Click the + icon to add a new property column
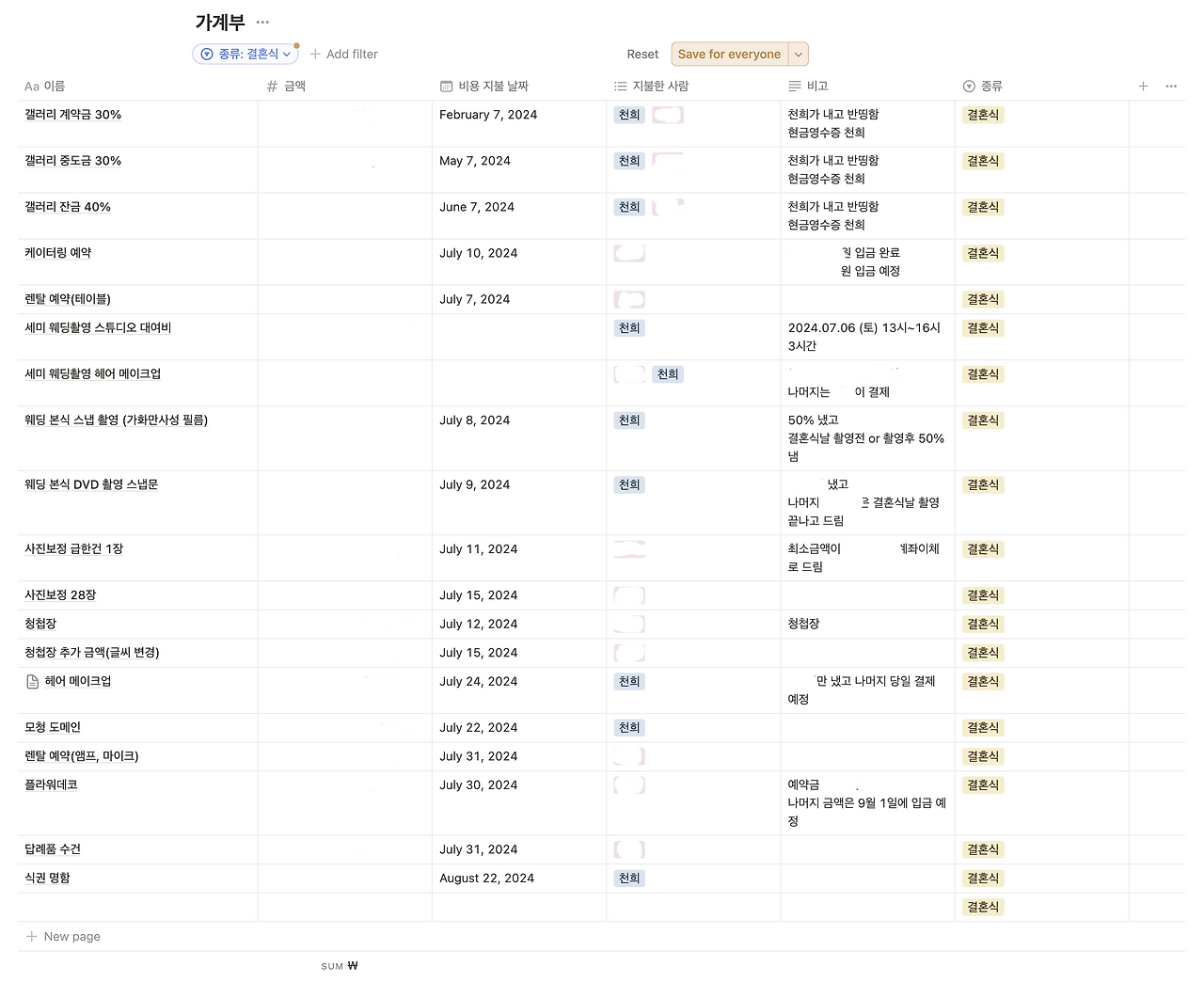Image resolution: width=1204 pixels, height=982 pixels. (x=1143, y=86)
